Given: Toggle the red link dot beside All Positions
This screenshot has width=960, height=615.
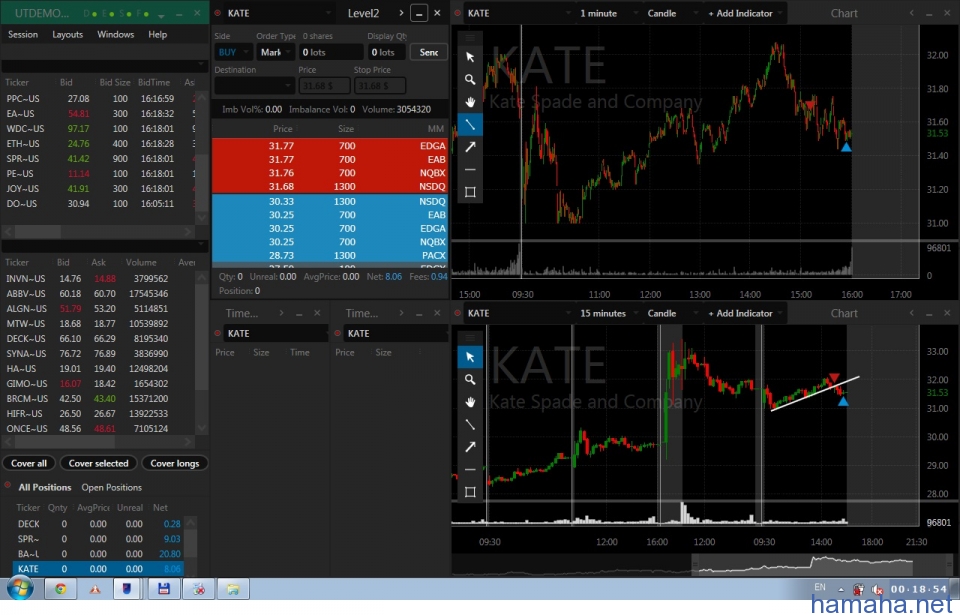Looking at the screenshot, I should coord(8,486).
